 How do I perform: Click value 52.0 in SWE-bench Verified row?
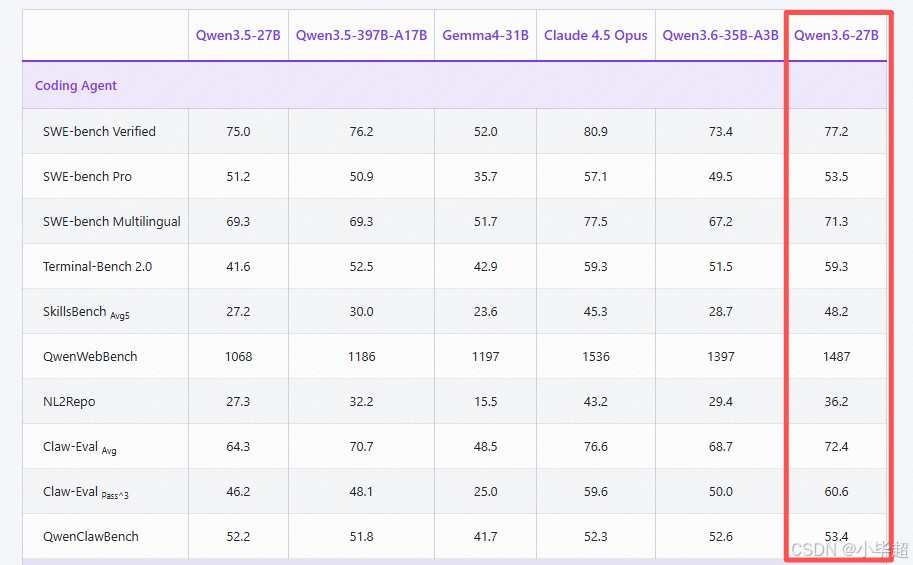click(485, 132)
